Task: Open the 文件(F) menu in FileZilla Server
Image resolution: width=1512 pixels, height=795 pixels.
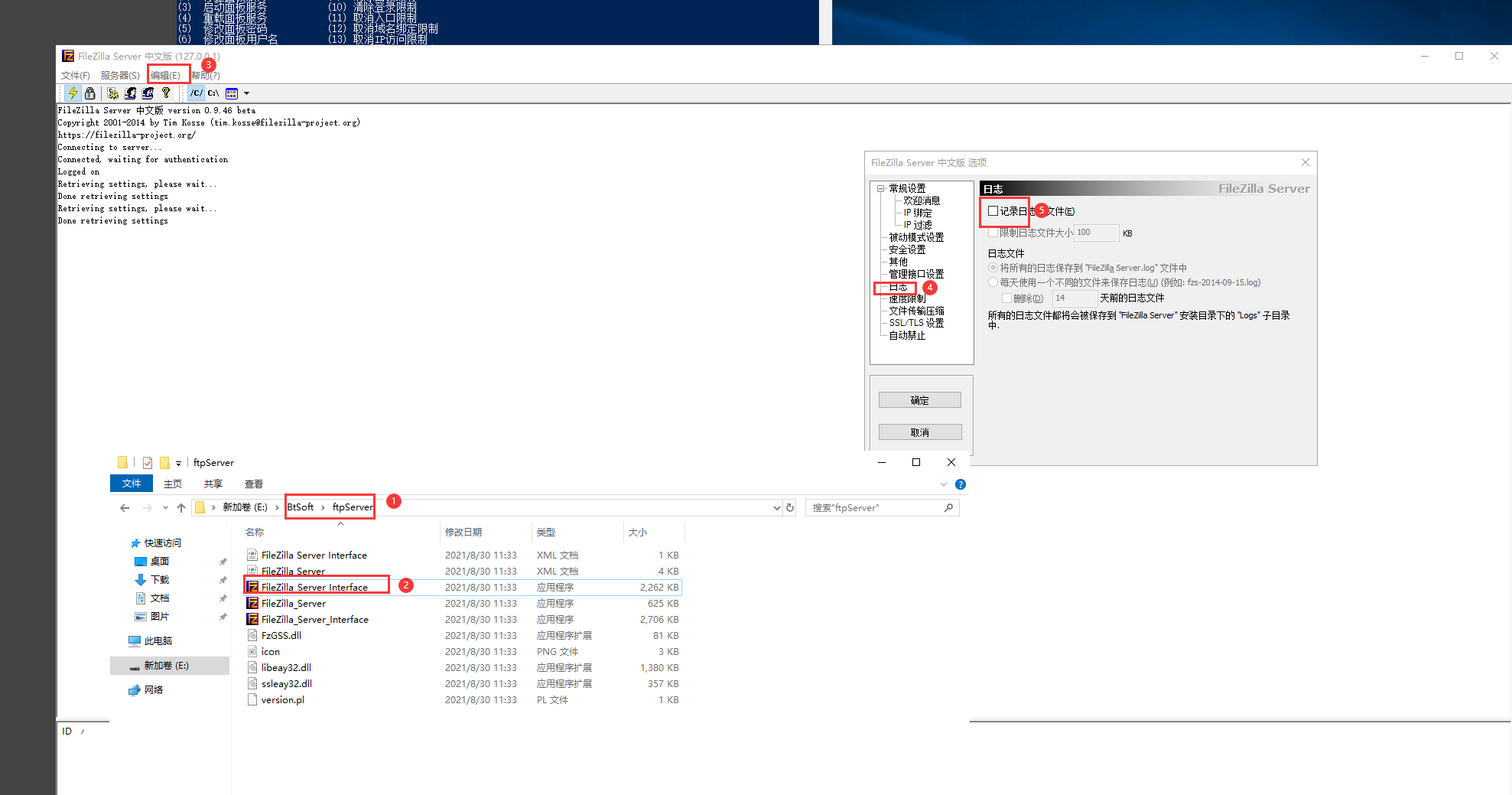Action: (x=76, y=76)
